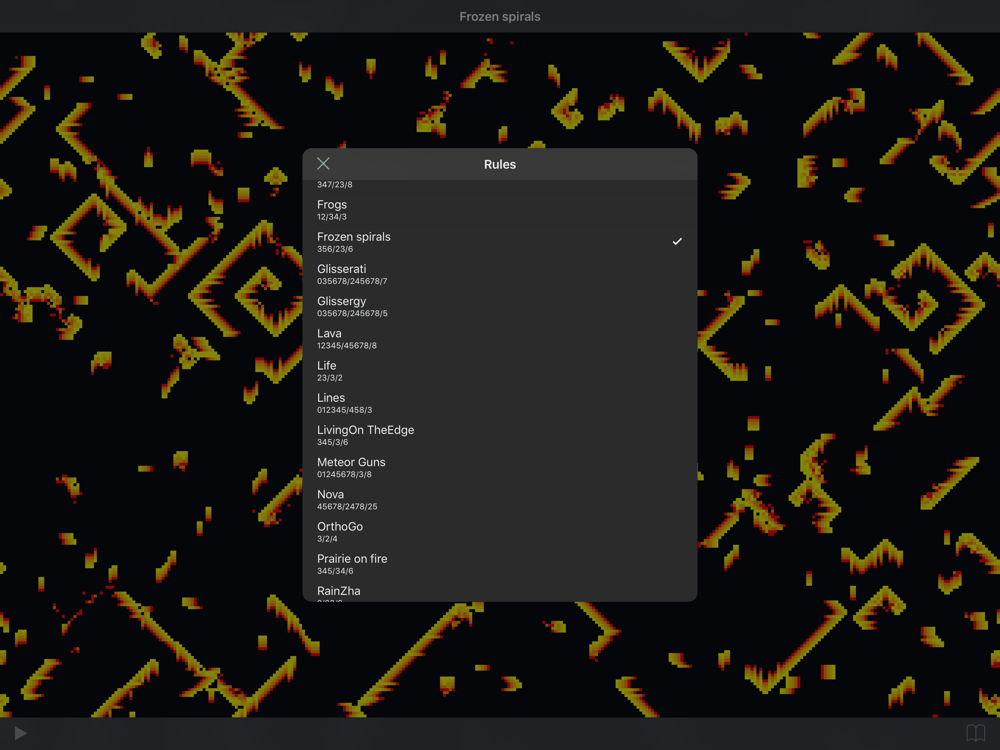Pick the OrthoGo rule
Screen dimensions: 1000x750
pos(499,532)
